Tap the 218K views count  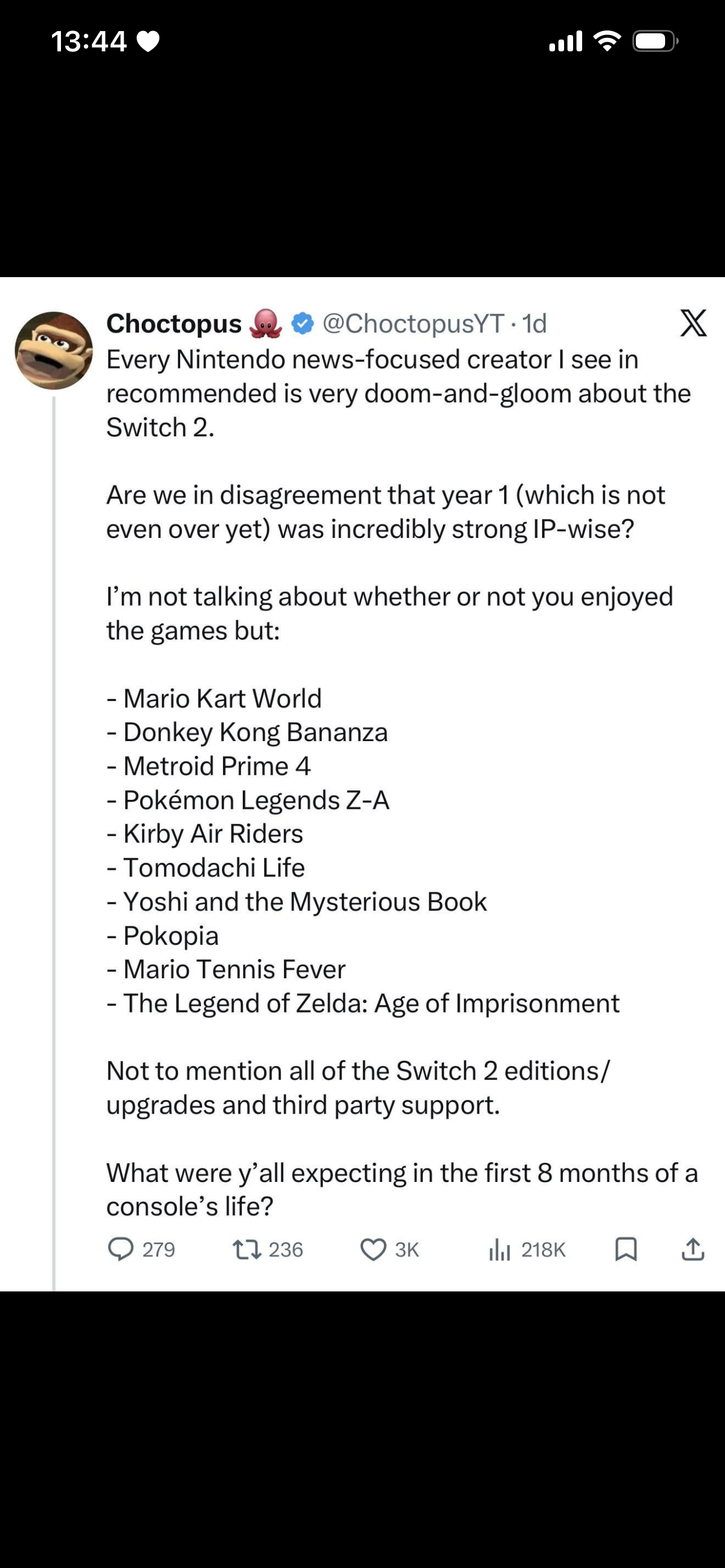click(x=543, y=1250)
